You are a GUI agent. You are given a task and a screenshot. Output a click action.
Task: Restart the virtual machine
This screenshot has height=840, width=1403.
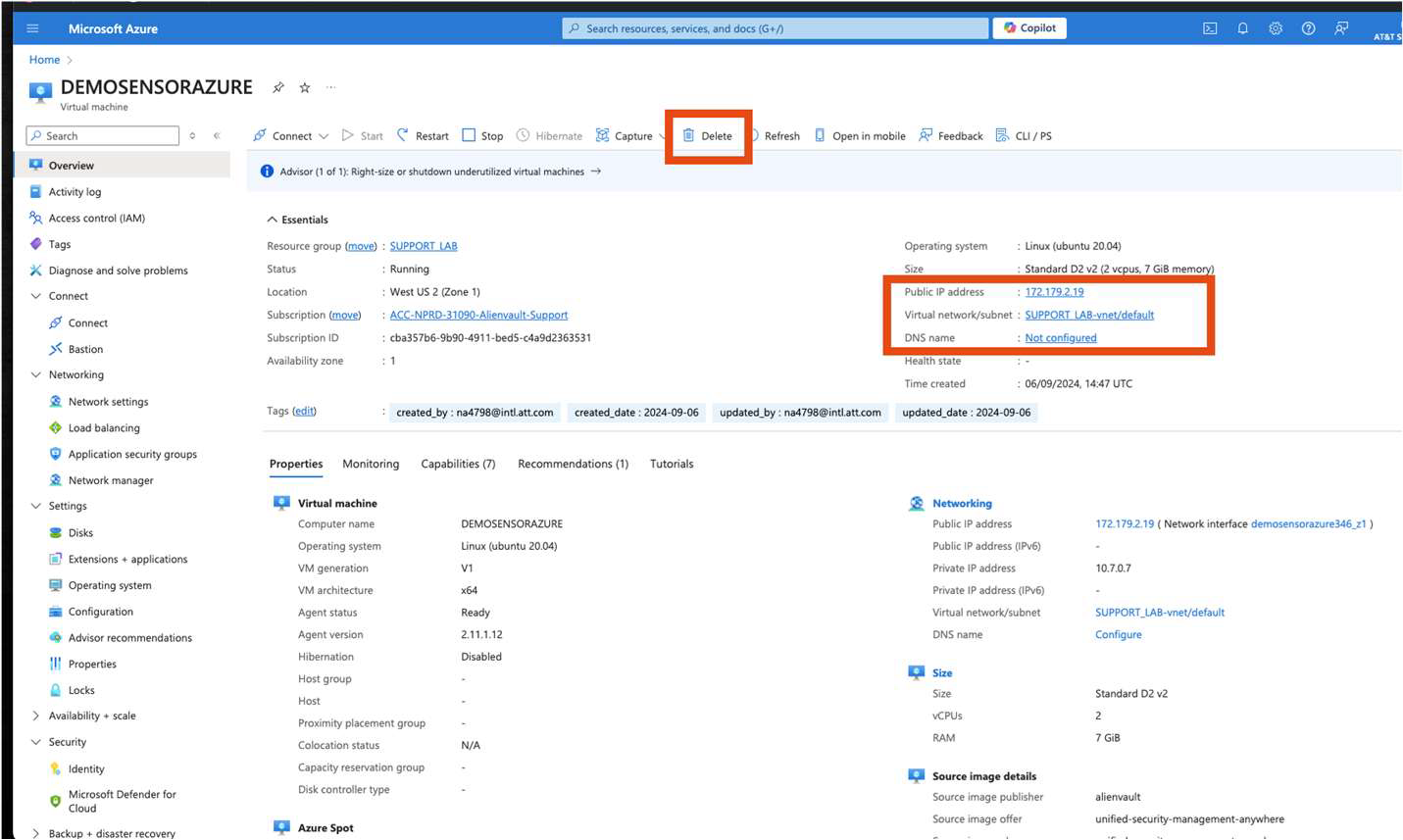[x=422, y=135]
